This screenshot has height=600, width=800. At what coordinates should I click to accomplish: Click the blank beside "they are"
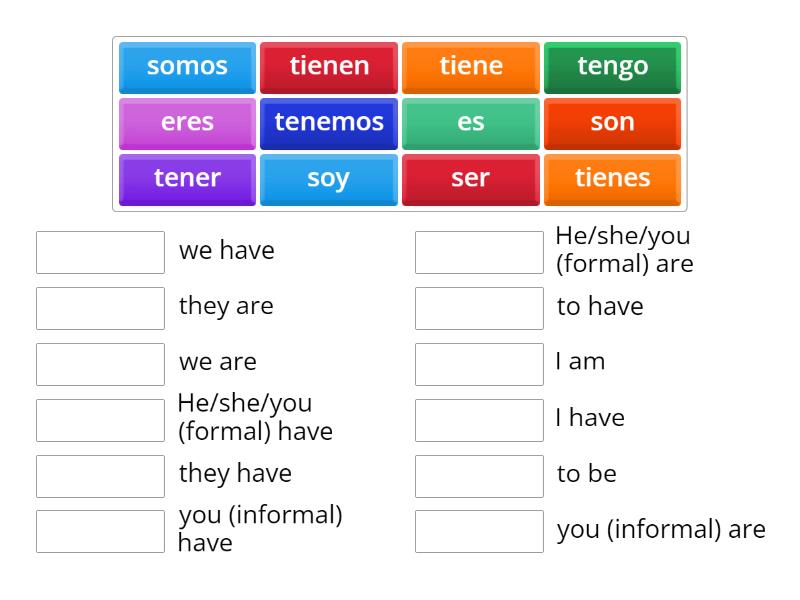tap(99, 307)
